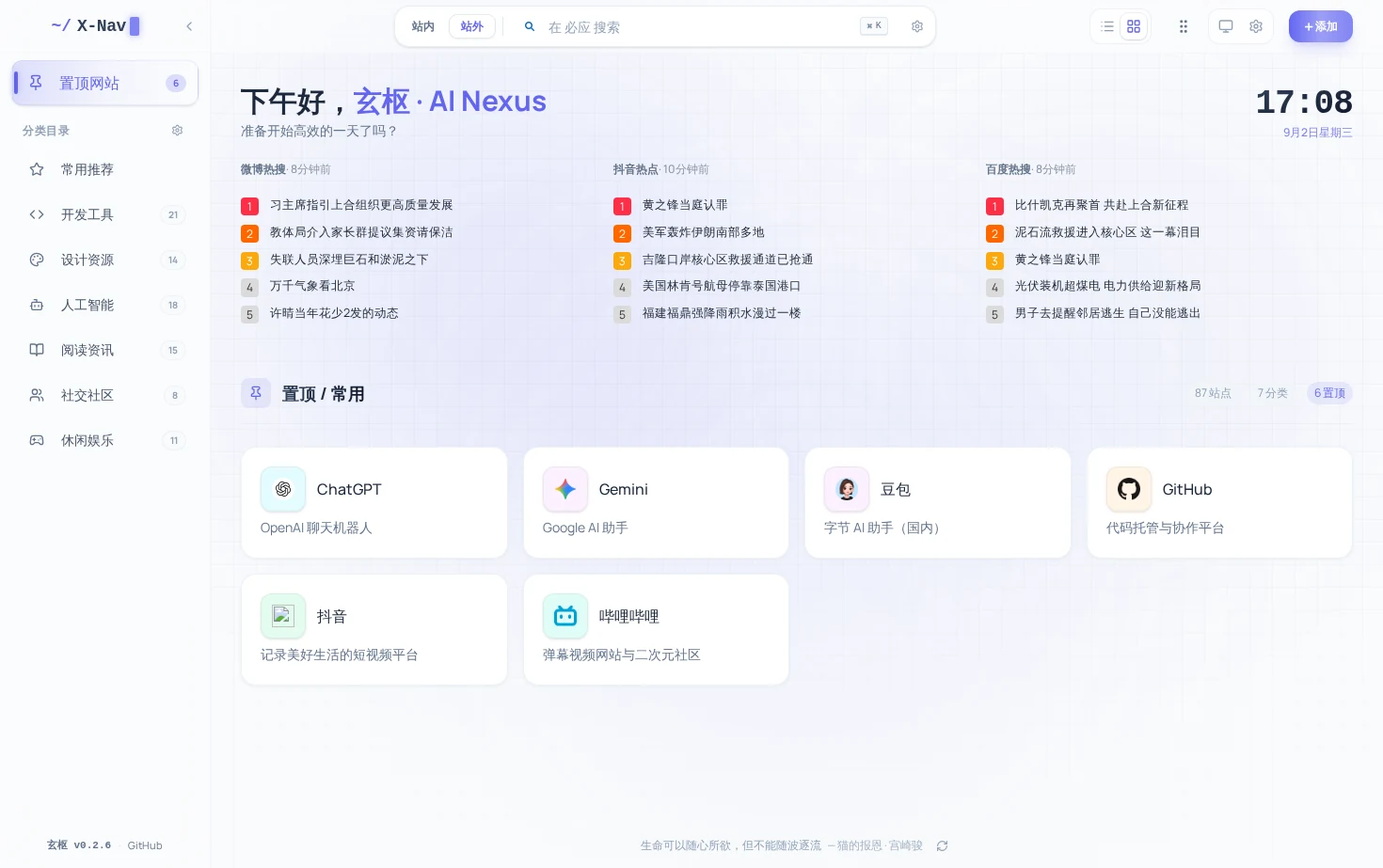Collapse the sidebar with the chevron

189,26
